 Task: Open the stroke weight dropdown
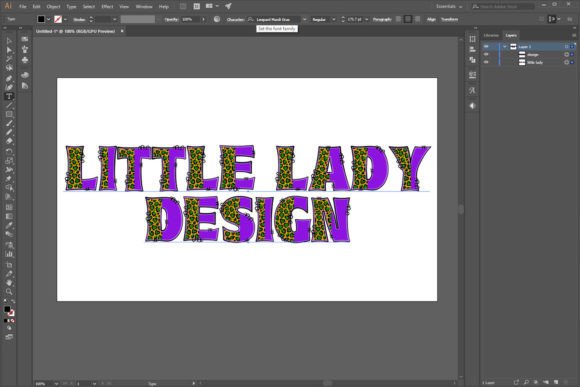point(115,19)
